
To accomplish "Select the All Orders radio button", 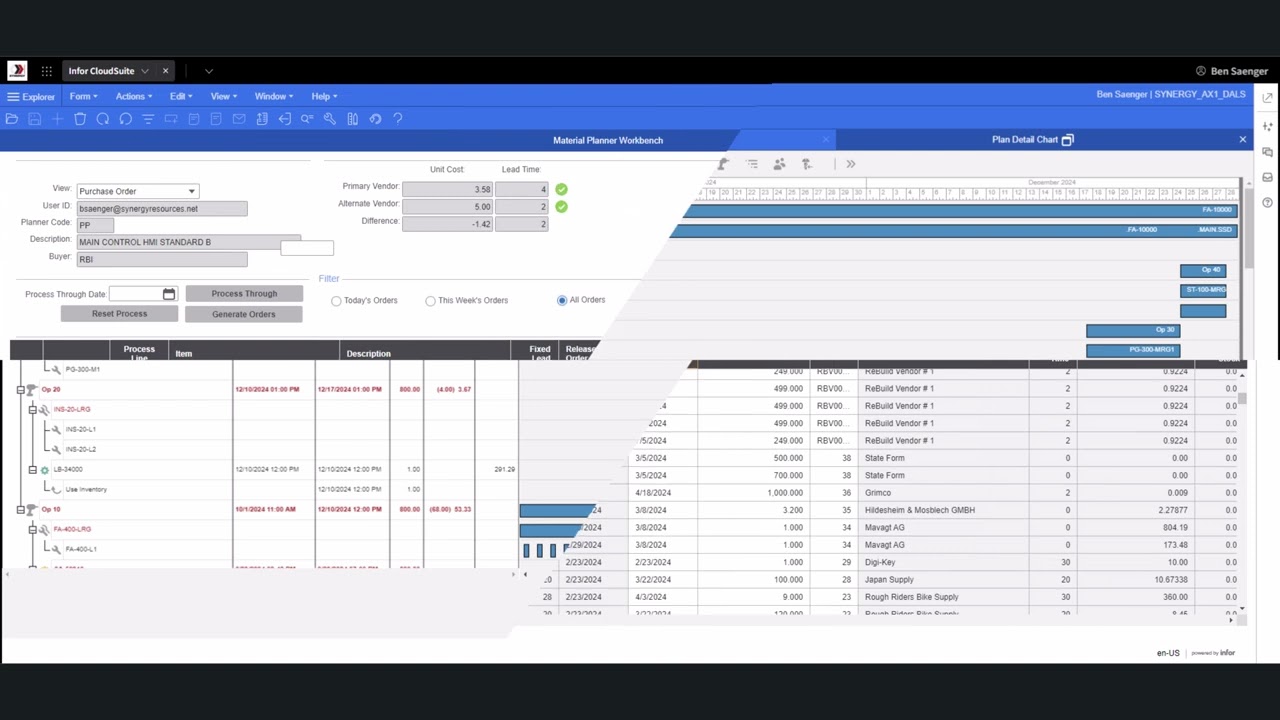I will pyautogui.click(x=562, y=300).
